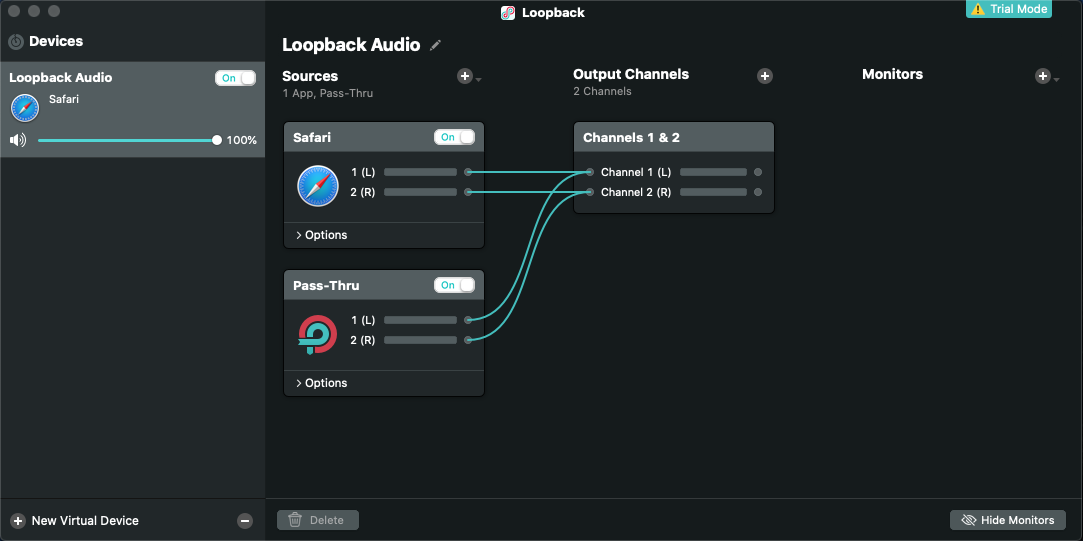
Task: Click the Loopback app icon in the title bar
Action: tap(508, 12)
